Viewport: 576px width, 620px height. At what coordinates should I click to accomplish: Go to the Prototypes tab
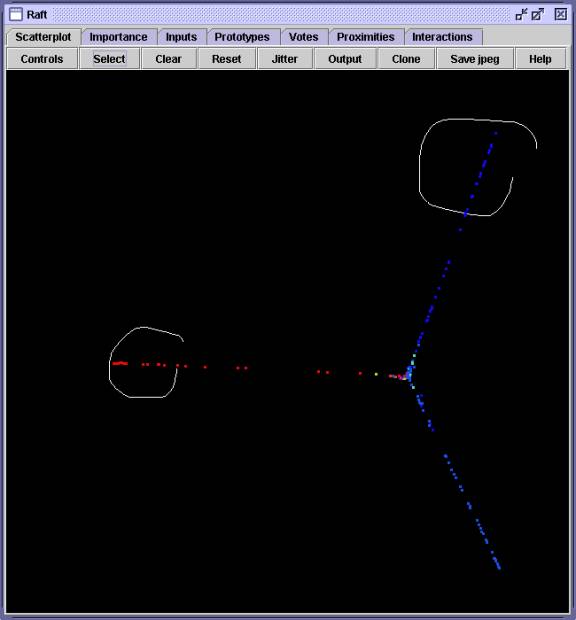click(242, 37)
